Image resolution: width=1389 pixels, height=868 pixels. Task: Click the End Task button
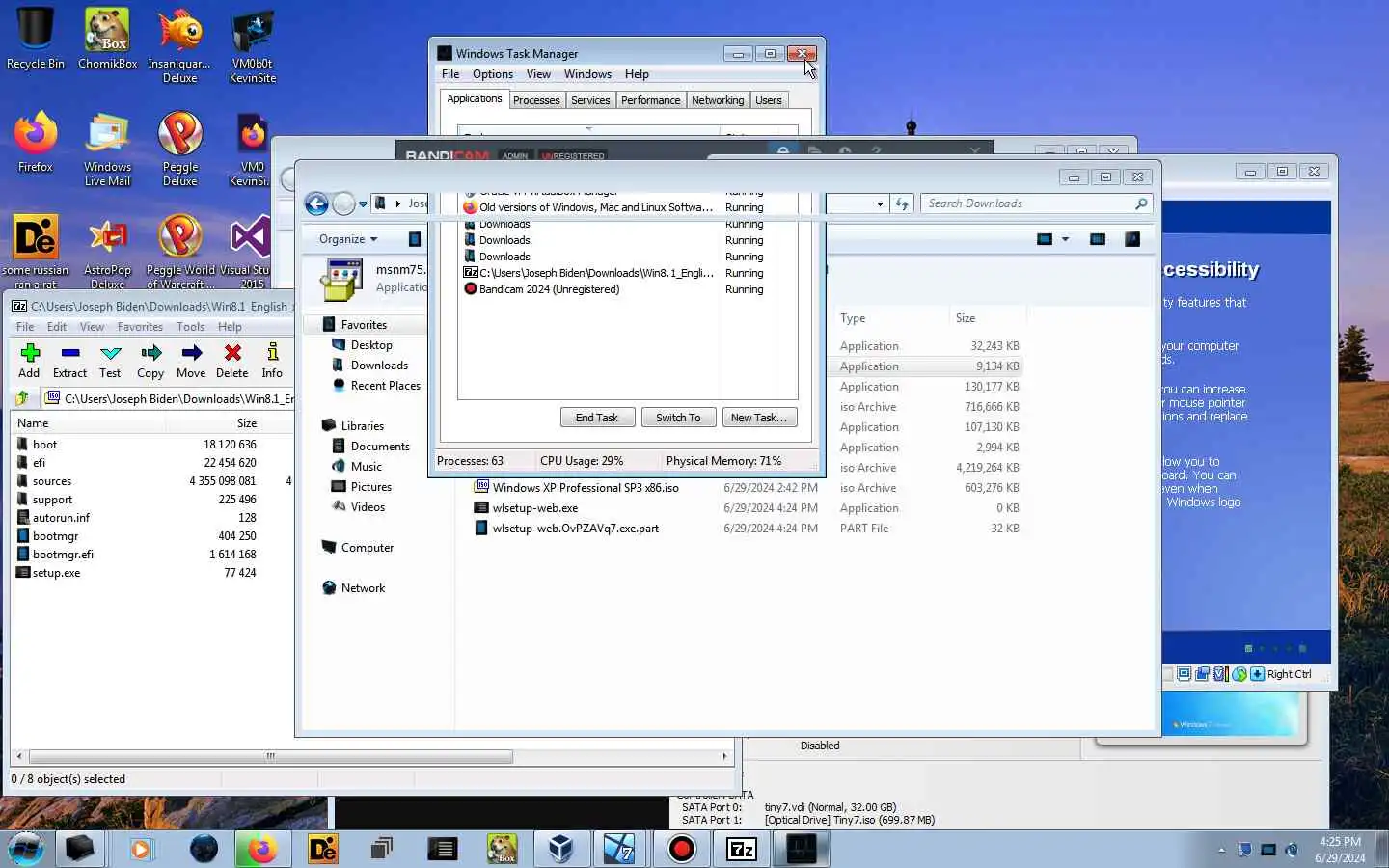click(x=597, y=418)
